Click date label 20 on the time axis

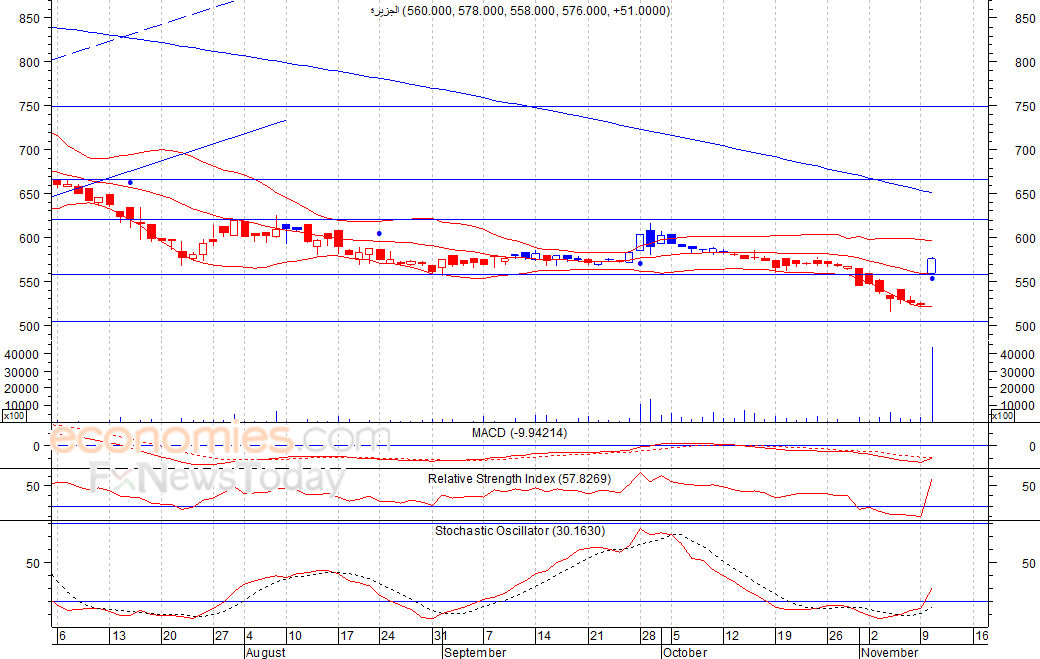pos(170,636)
